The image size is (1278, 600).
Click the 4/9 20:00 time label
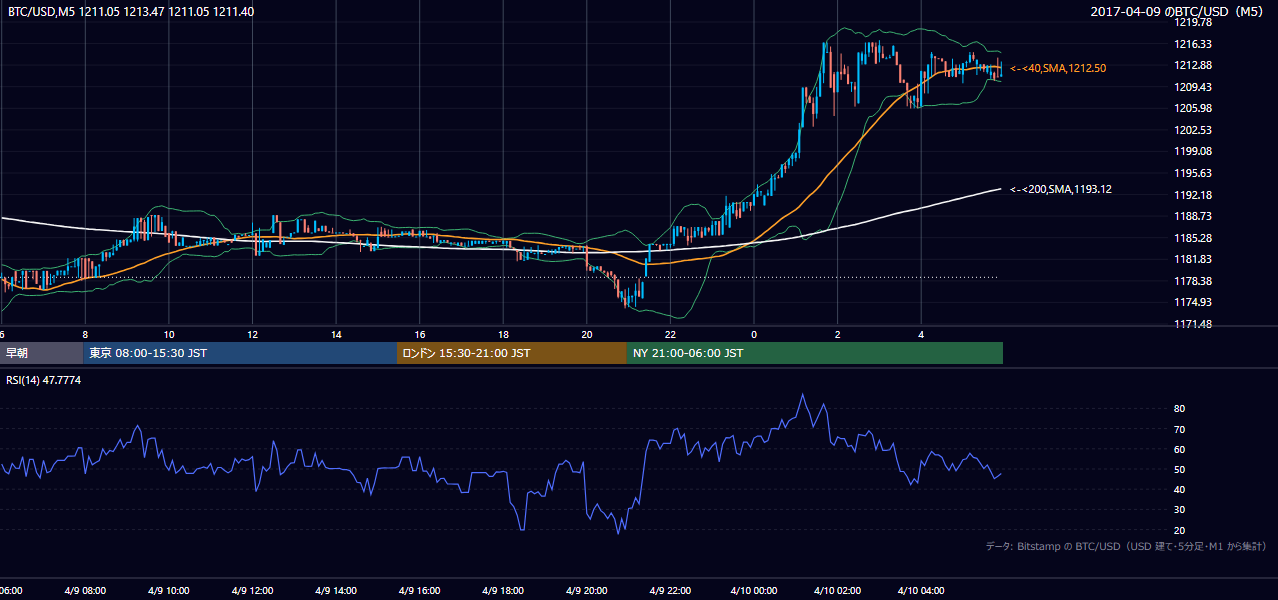585,591
